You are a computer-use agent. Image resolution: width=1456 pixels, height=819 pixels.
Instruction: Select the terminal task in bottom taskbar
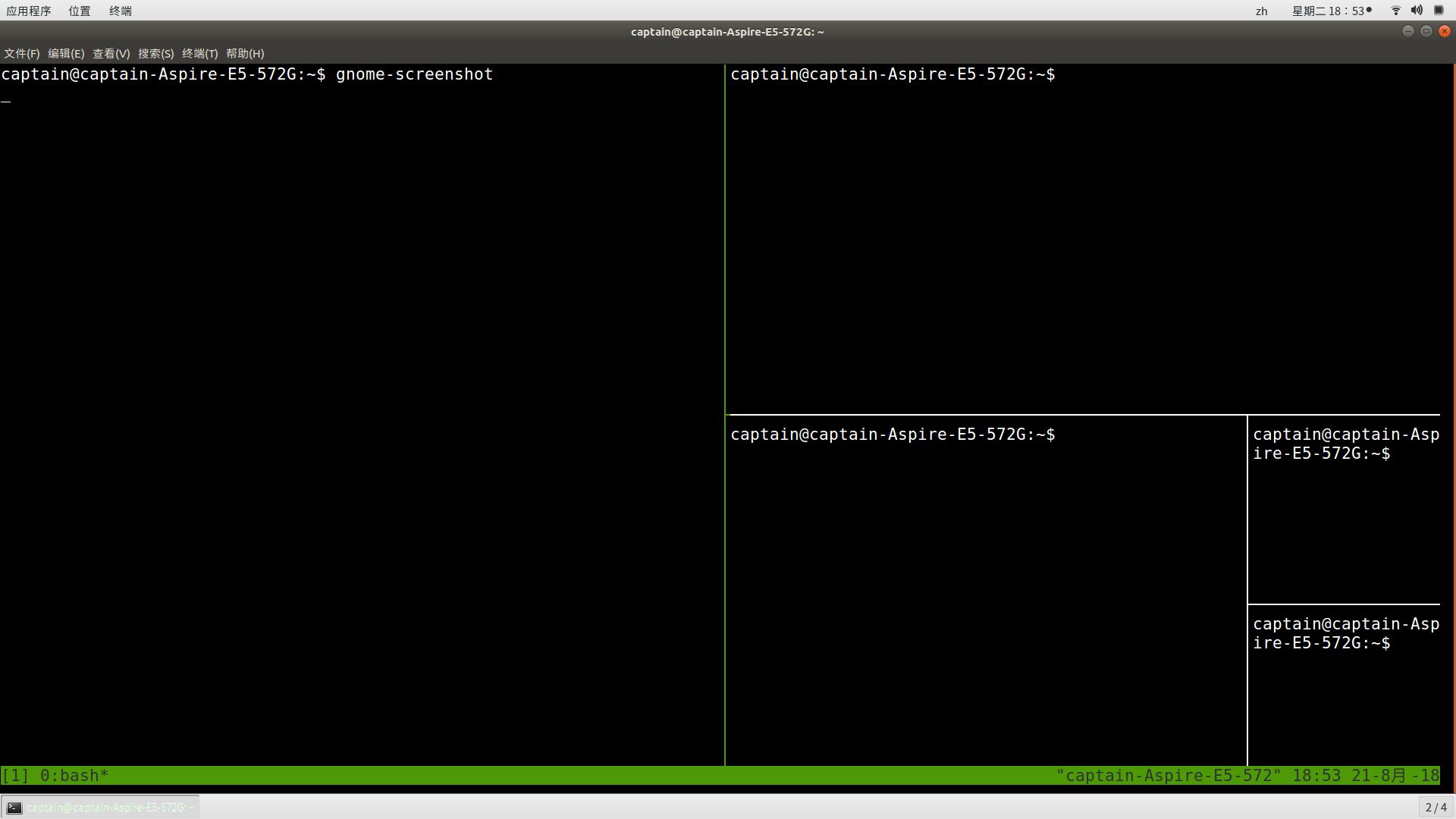tap(100, 807)
